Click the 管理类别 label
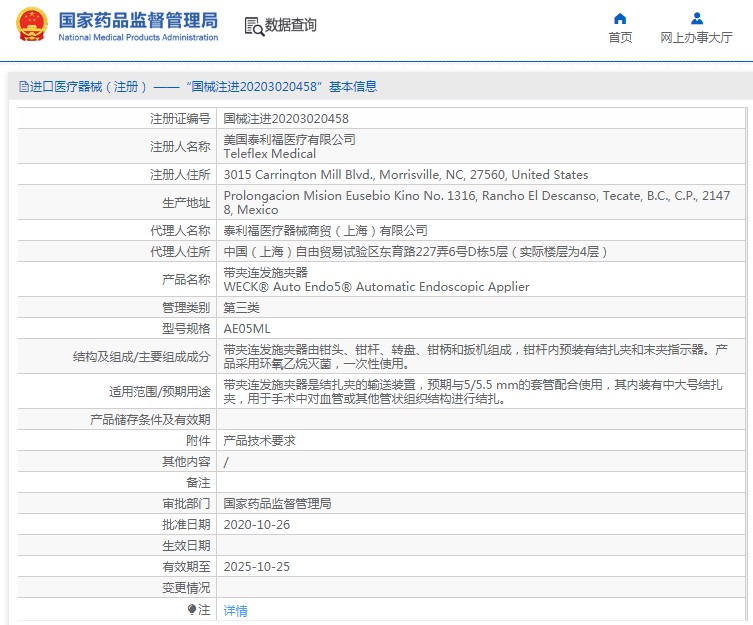Viewport: 753px width, 625px height. coord(186,308)
